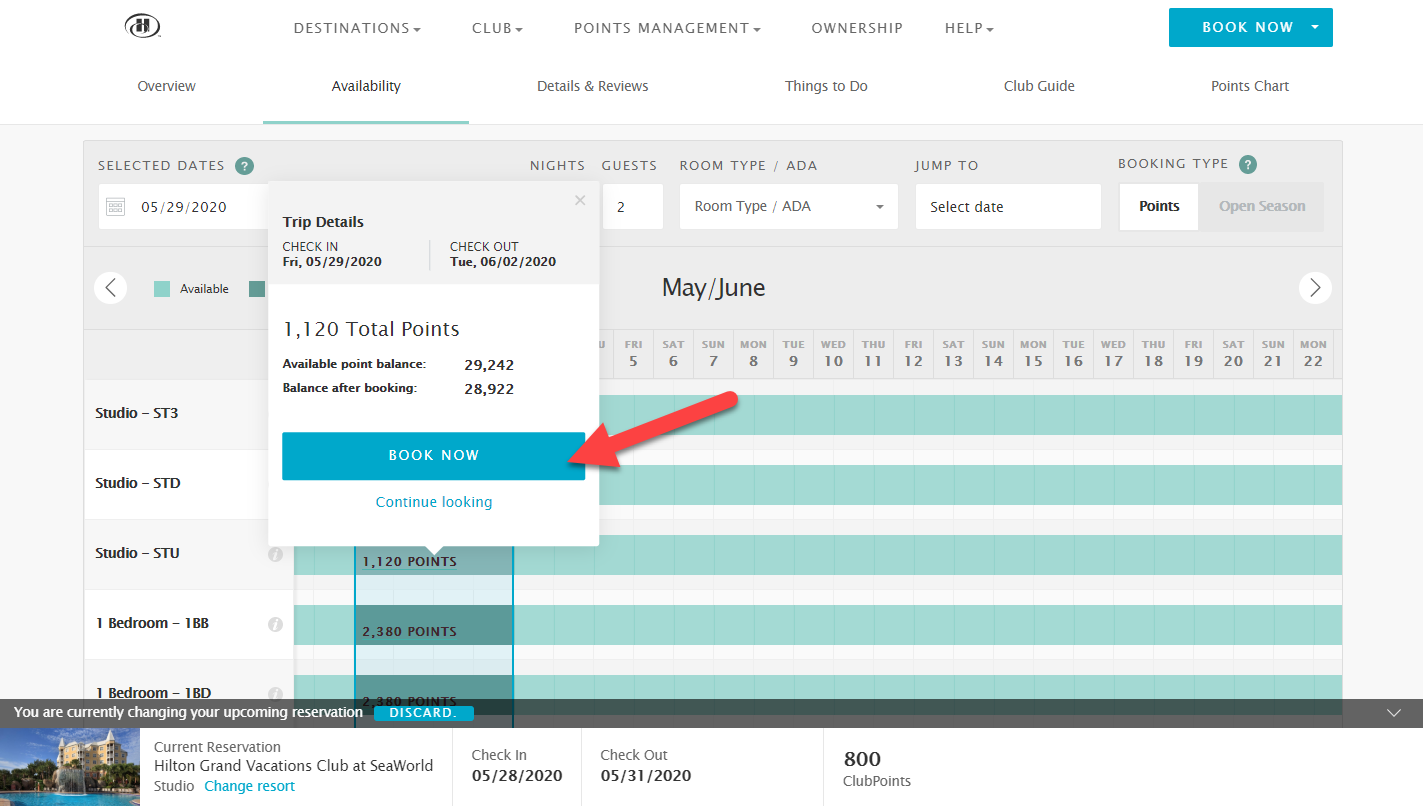Click the May/June month heading
The height and width of the screenshot is (806, 1423).
714,288
